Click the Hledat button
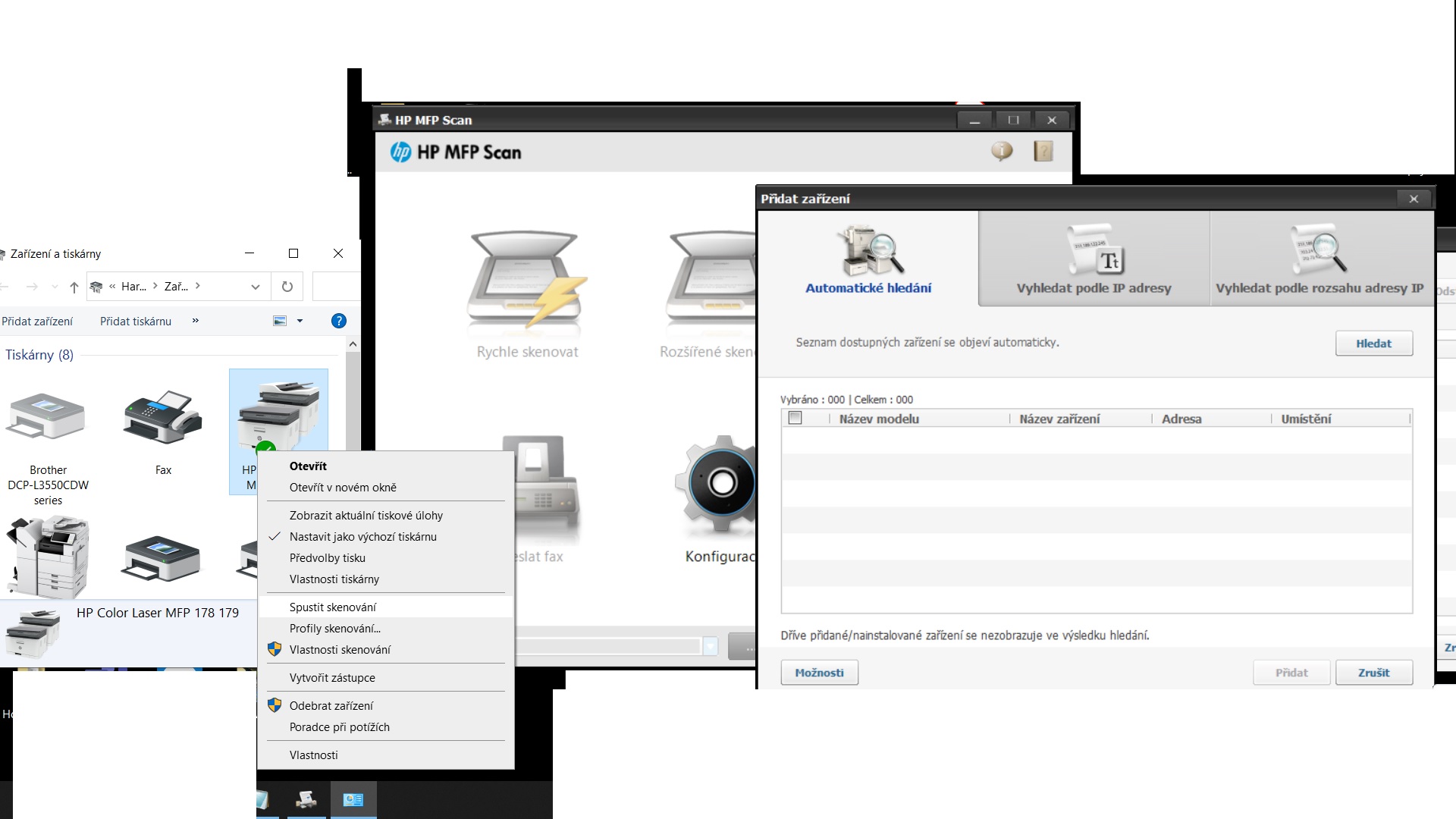The height and width of the screenshot is (819, 1456). click(x=1373, y=343)
